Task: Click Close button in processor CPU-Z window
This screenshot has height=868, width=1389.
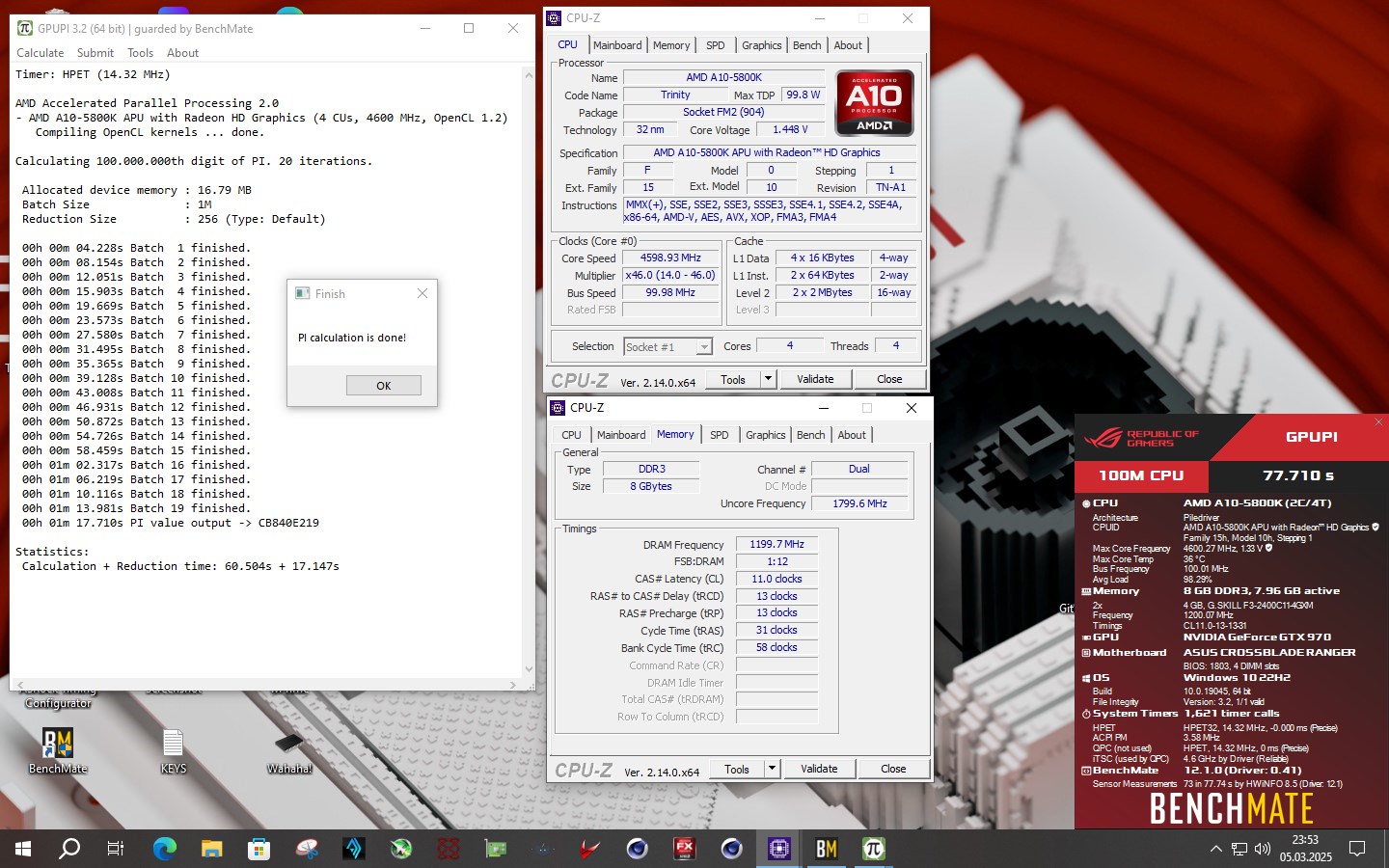Action: coord(889,379)
